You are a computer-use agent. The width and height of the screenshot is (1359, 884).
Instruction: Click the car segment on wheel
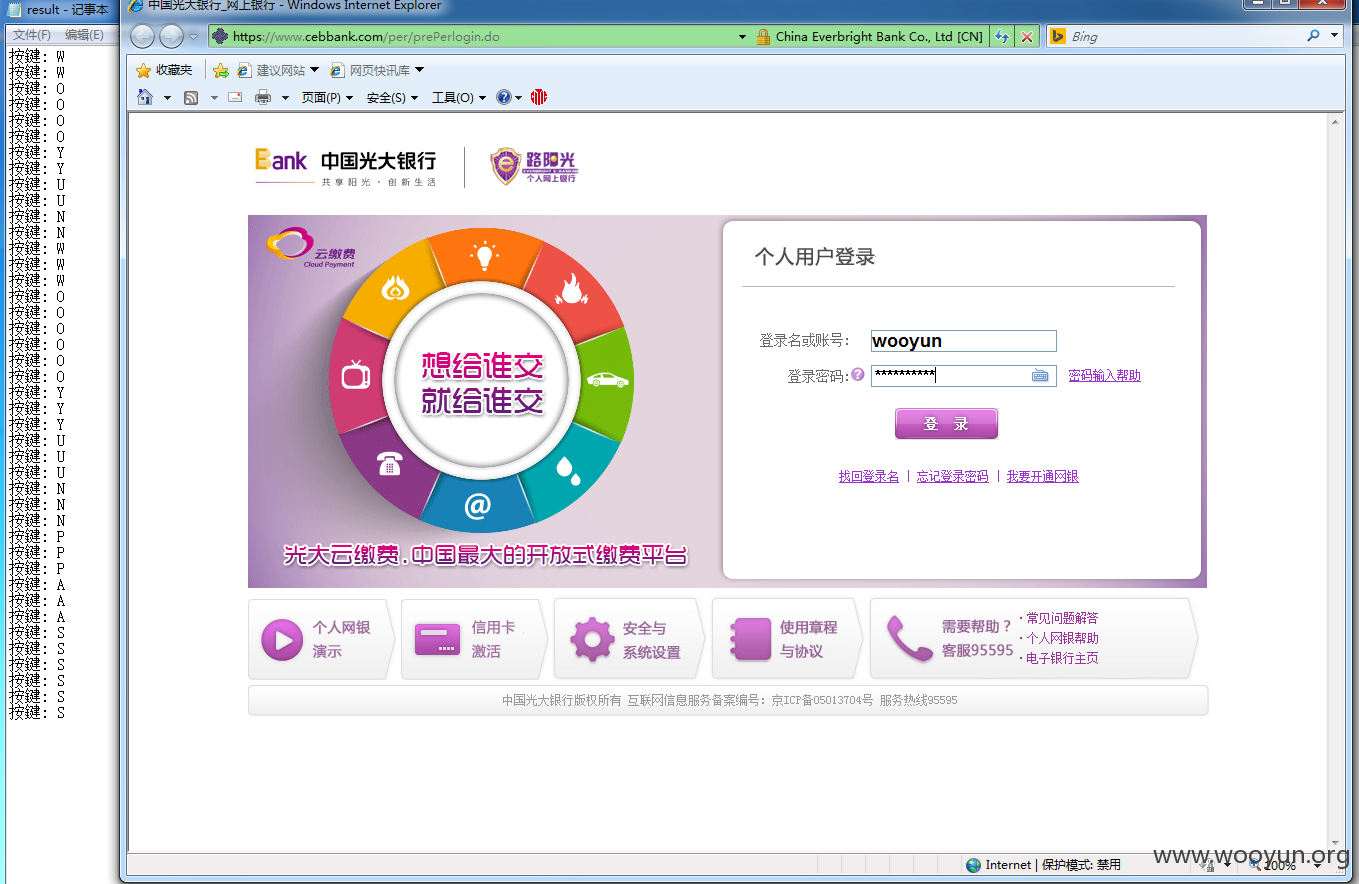point(607,380)
